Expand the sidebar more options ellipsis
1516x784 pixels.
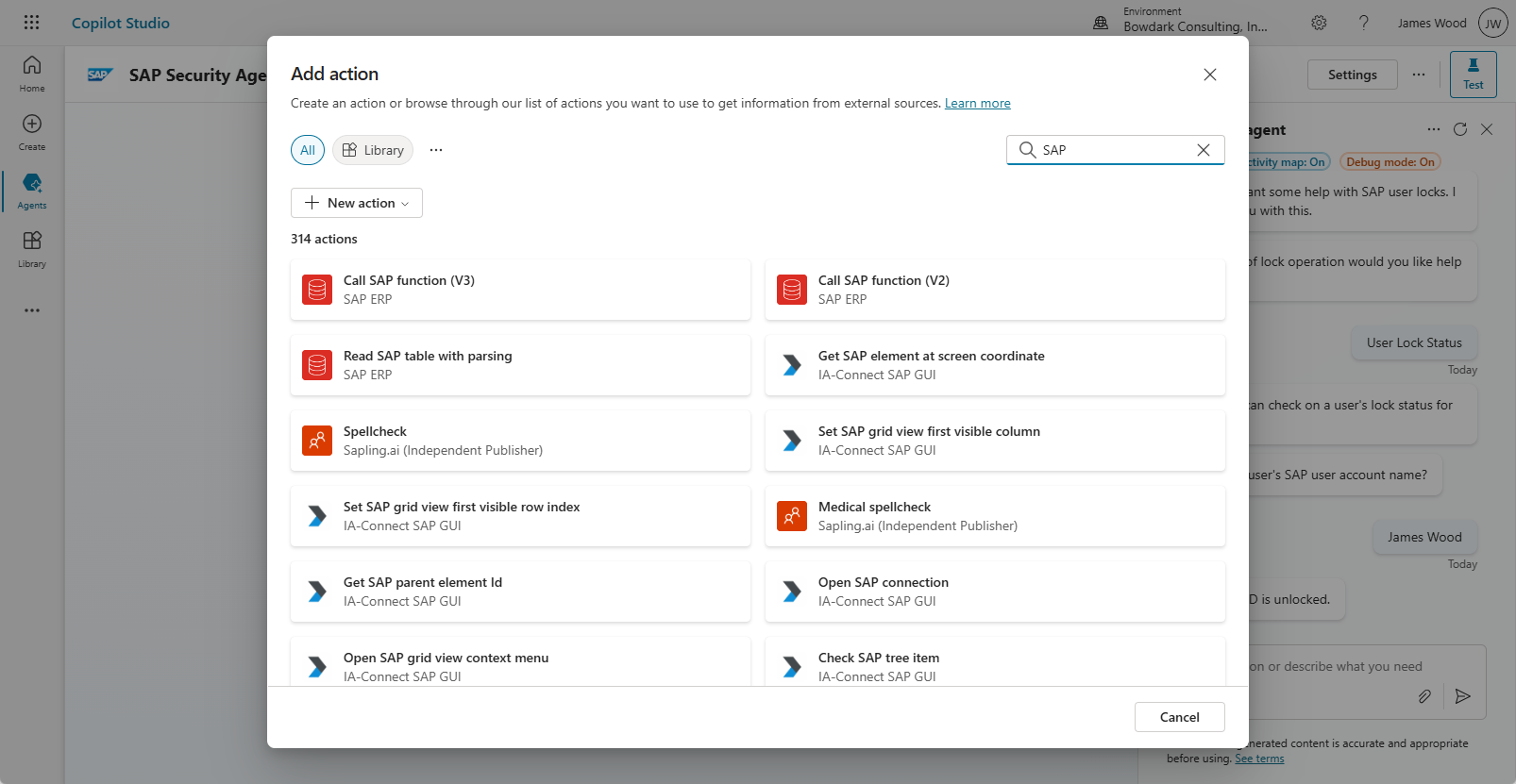coord(32,310)
